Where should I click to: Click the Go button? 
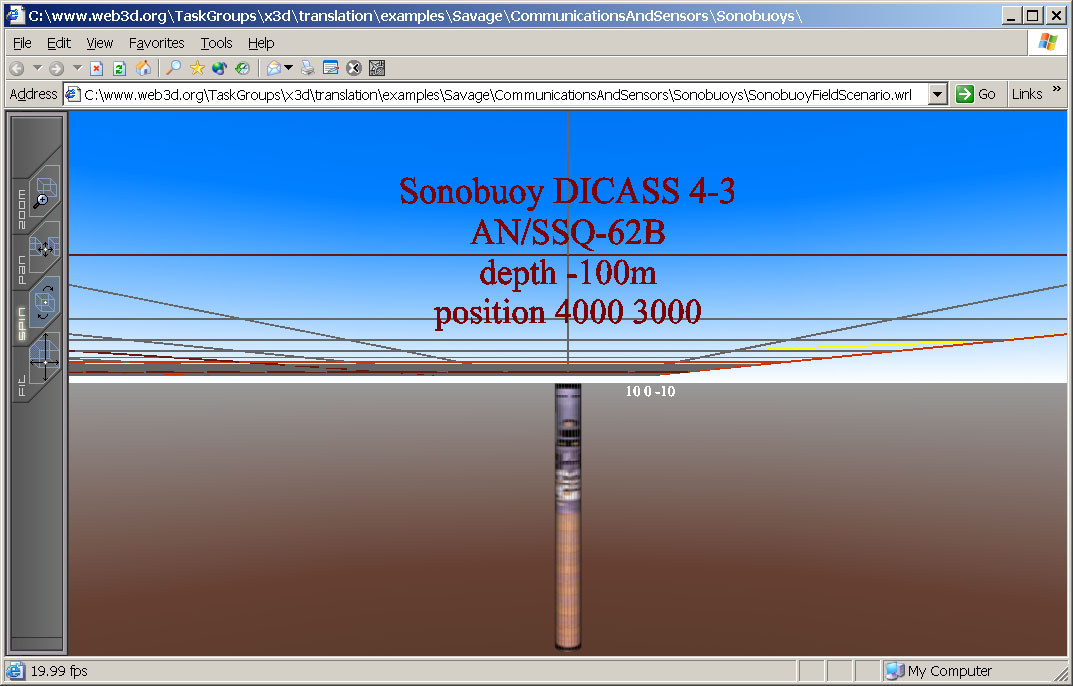click(x=976, y=94)
